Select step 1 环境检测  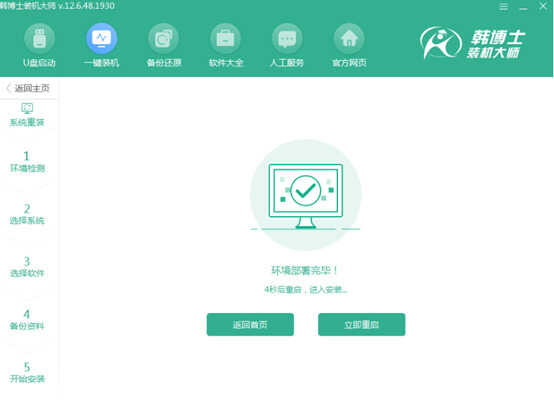[x=27, y=162]
